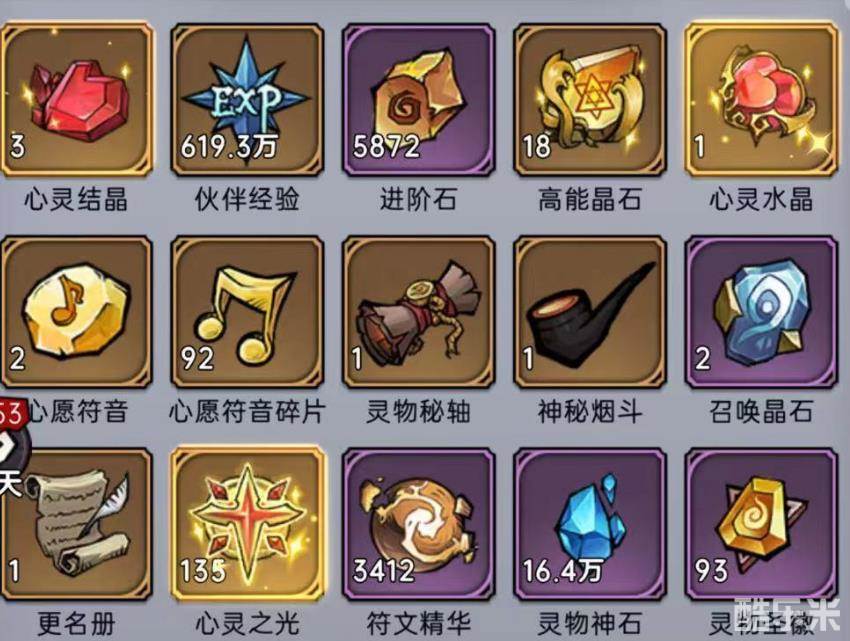Tap the red 53 notification badge
The height and width of the screenshot is (641, 850).
[11, 415]
